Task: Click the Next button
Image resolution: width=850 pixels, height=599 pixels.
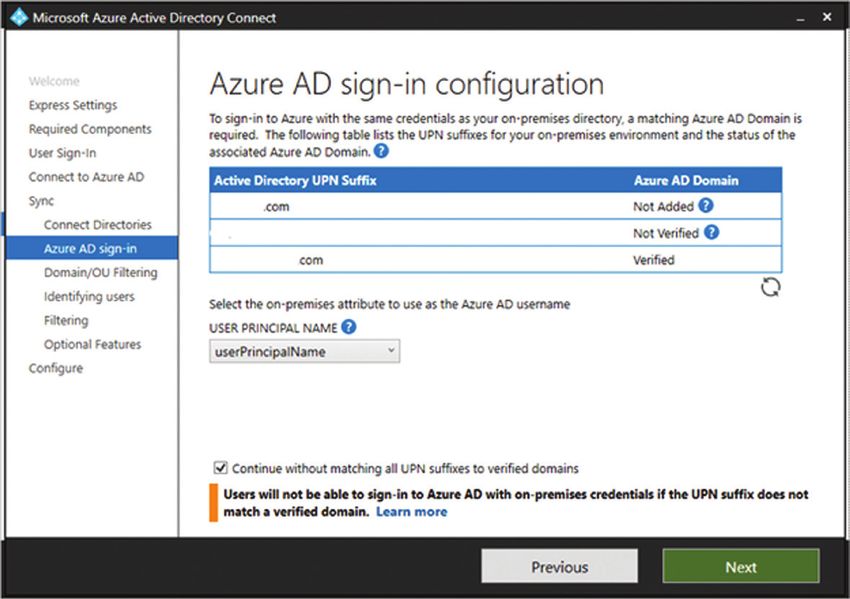Action: pos(740,566)
